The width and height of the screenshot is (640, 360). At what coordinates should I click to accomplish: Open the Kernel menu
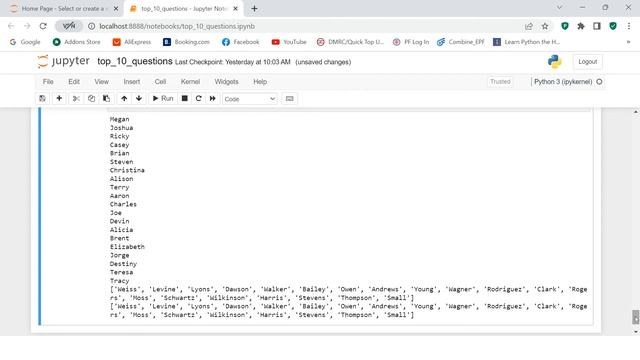(190, 82)
